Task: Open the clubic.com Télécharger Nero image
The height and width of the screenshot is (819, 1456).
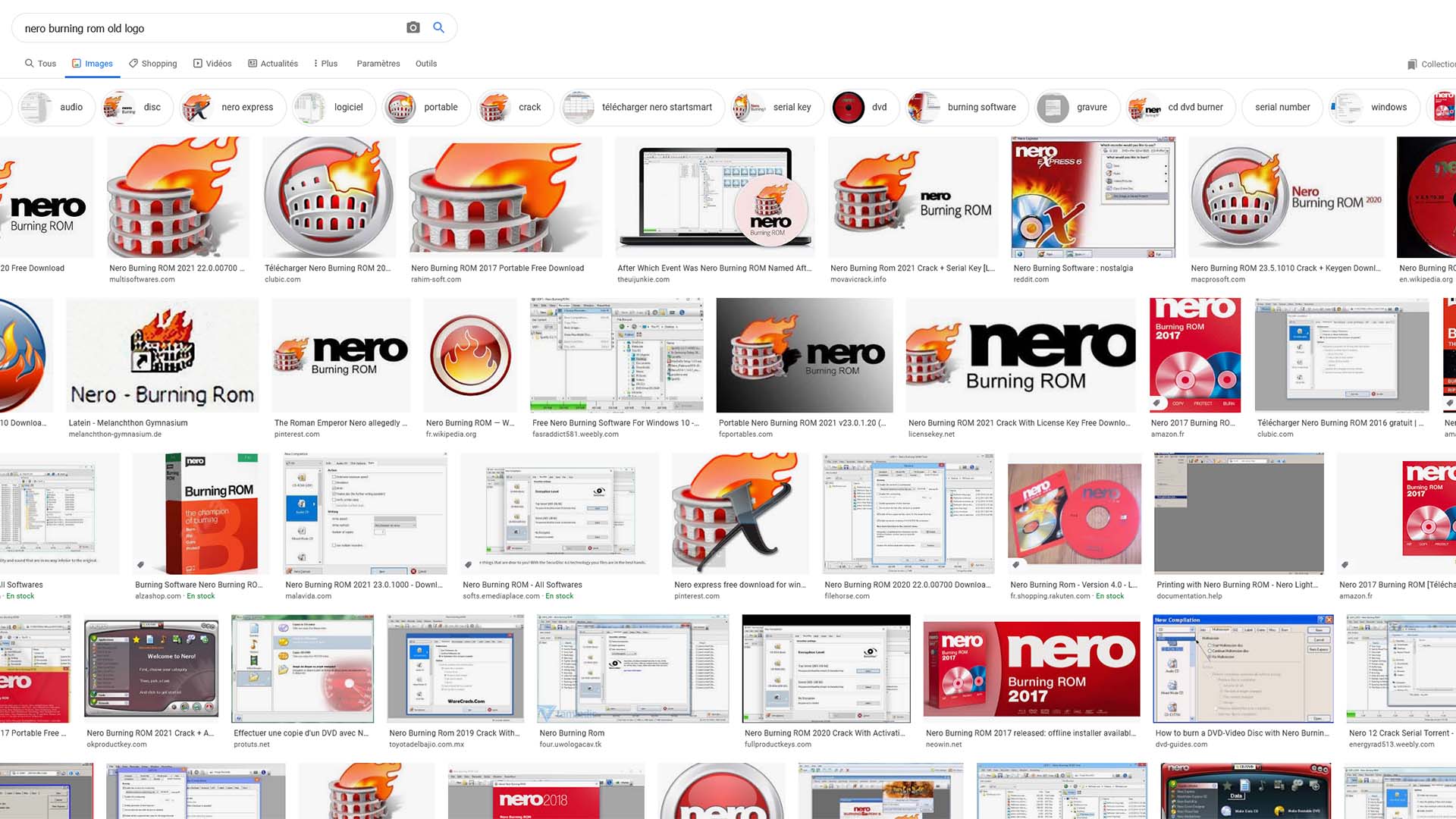Action: pyautogui.click(x=329, y=197)
